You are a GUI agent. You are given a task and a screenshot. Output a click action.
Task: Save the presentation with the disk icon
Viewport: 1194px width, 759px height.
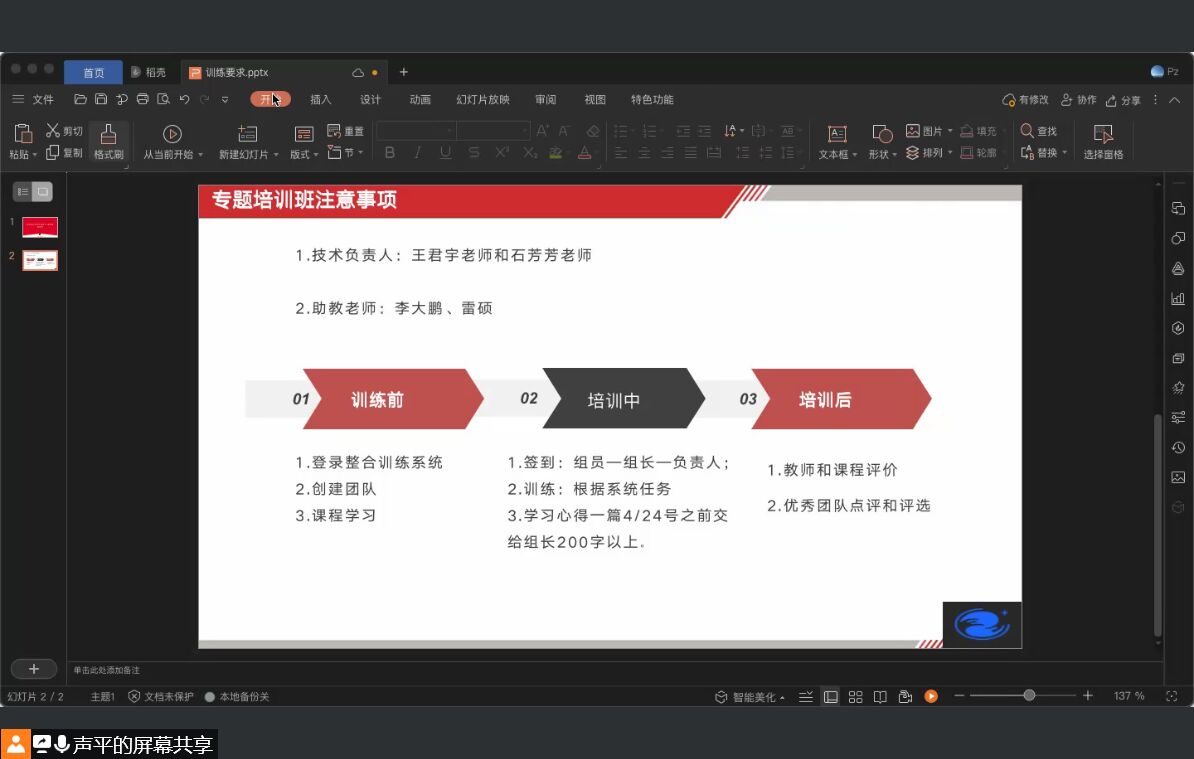click(x=101, y=99)
